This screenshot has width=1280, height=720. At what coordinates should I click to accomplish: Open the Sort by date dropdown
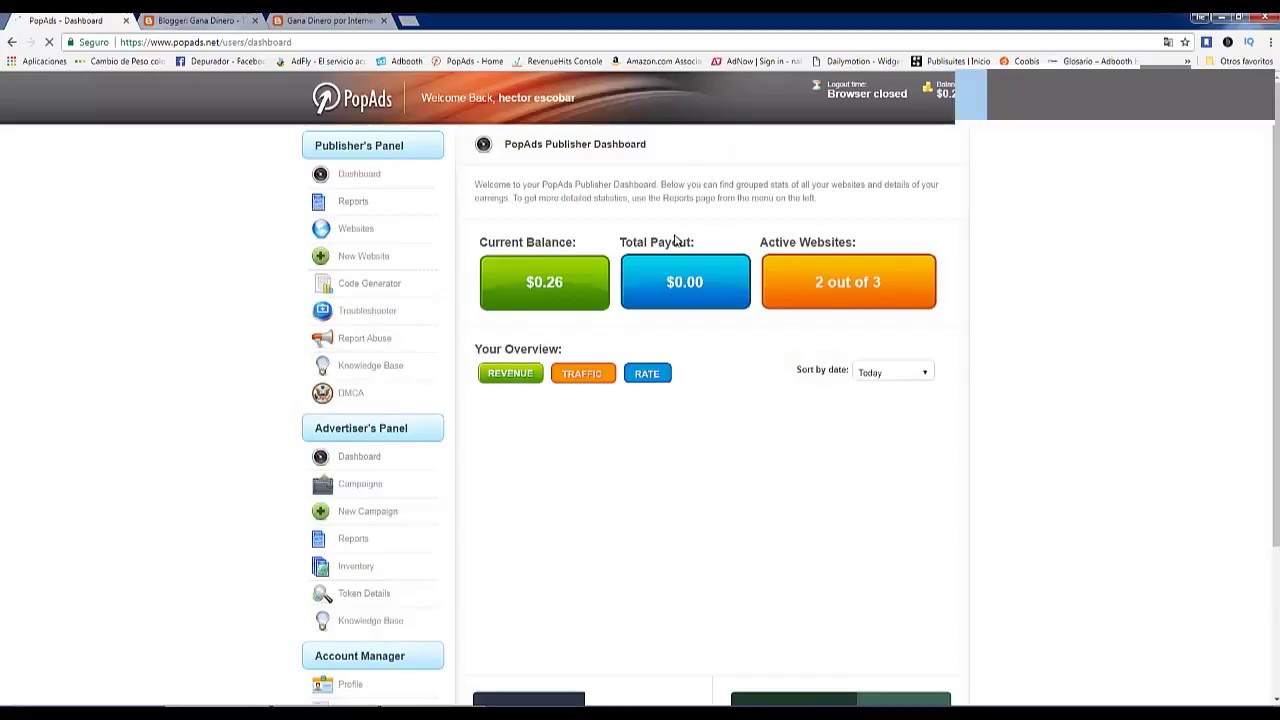893,373
